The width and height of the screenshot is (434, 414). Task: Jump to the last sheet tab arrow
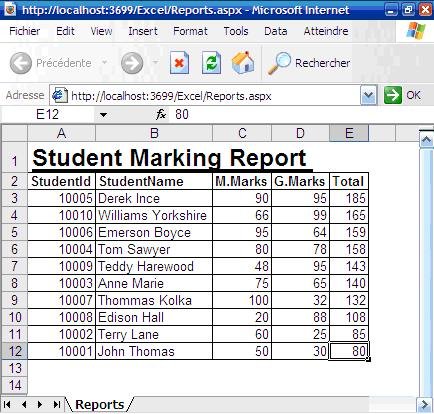pyautogui.click(x=57, y=405)
